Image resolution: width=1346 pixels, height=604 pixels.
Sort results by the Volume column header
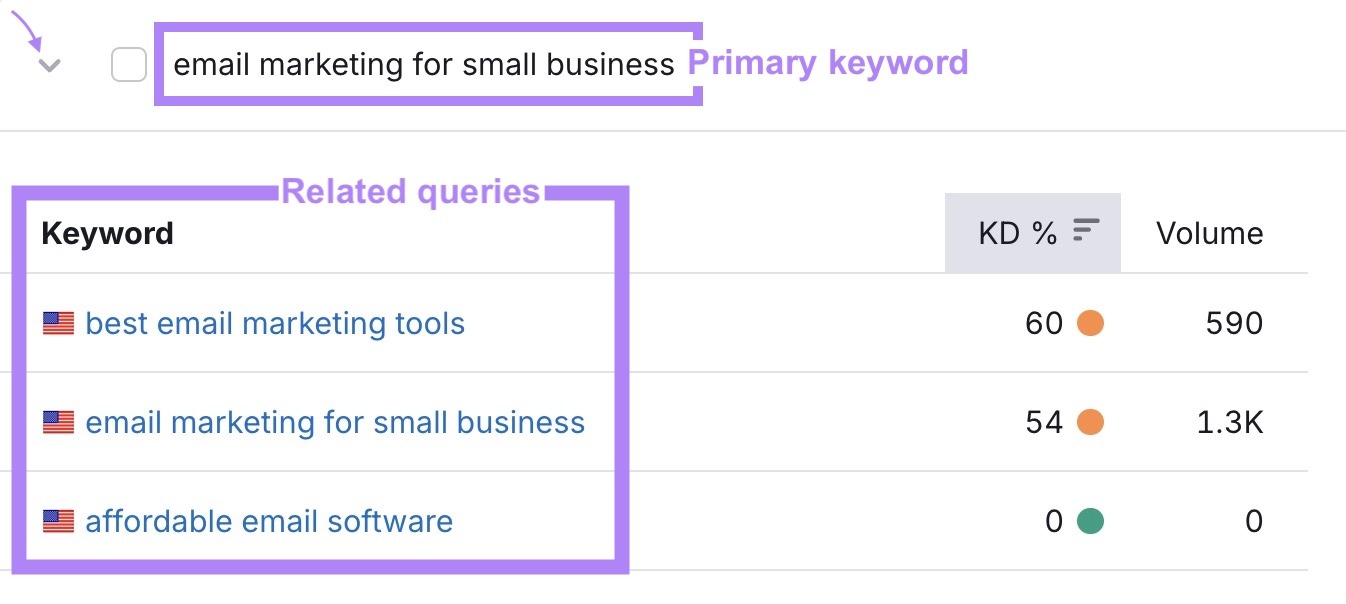coord(1209,232)
